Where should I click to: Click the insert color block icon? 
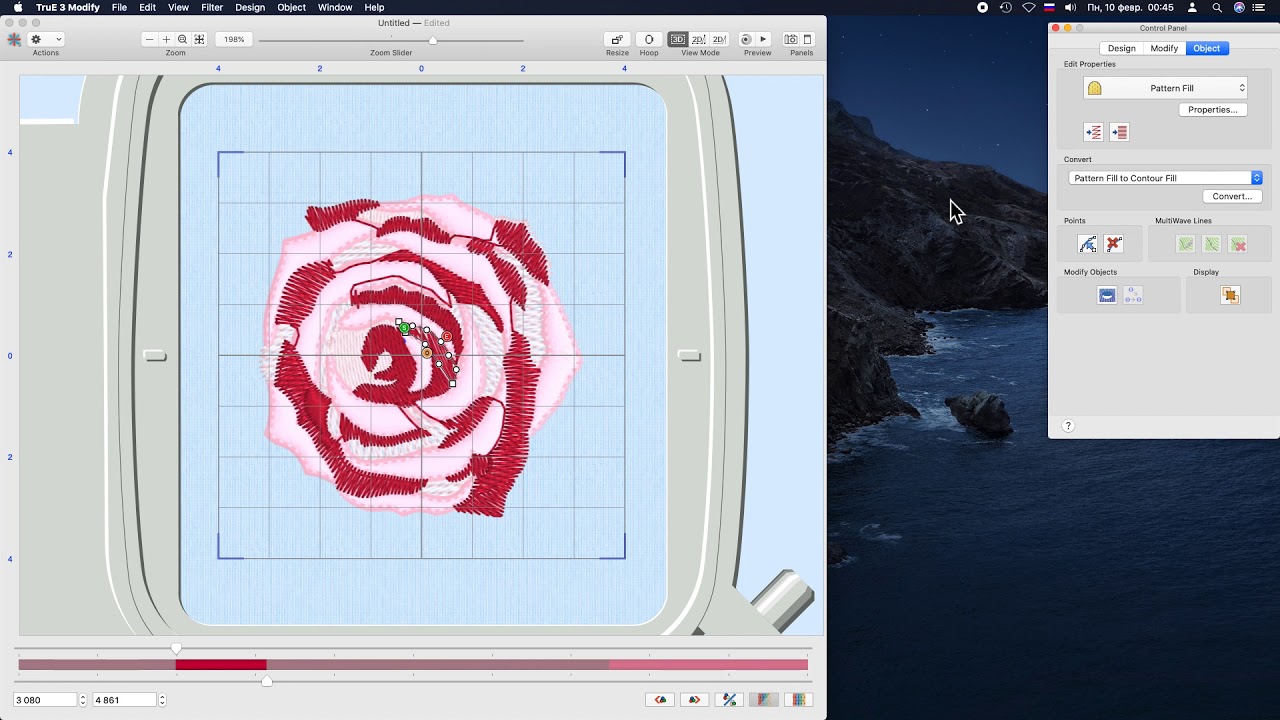click(1119, 132)
